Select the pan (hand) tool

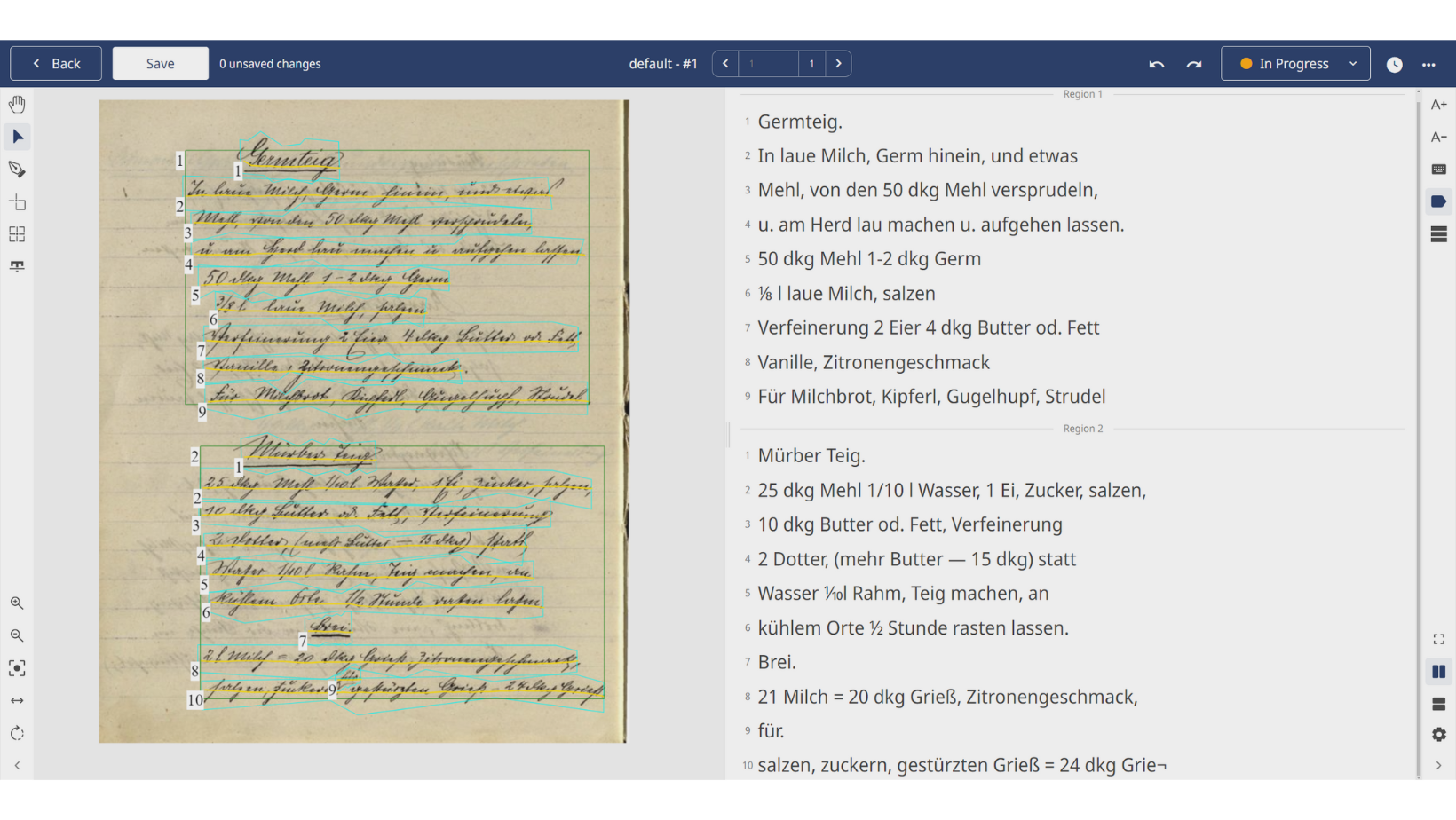point(17,104)
